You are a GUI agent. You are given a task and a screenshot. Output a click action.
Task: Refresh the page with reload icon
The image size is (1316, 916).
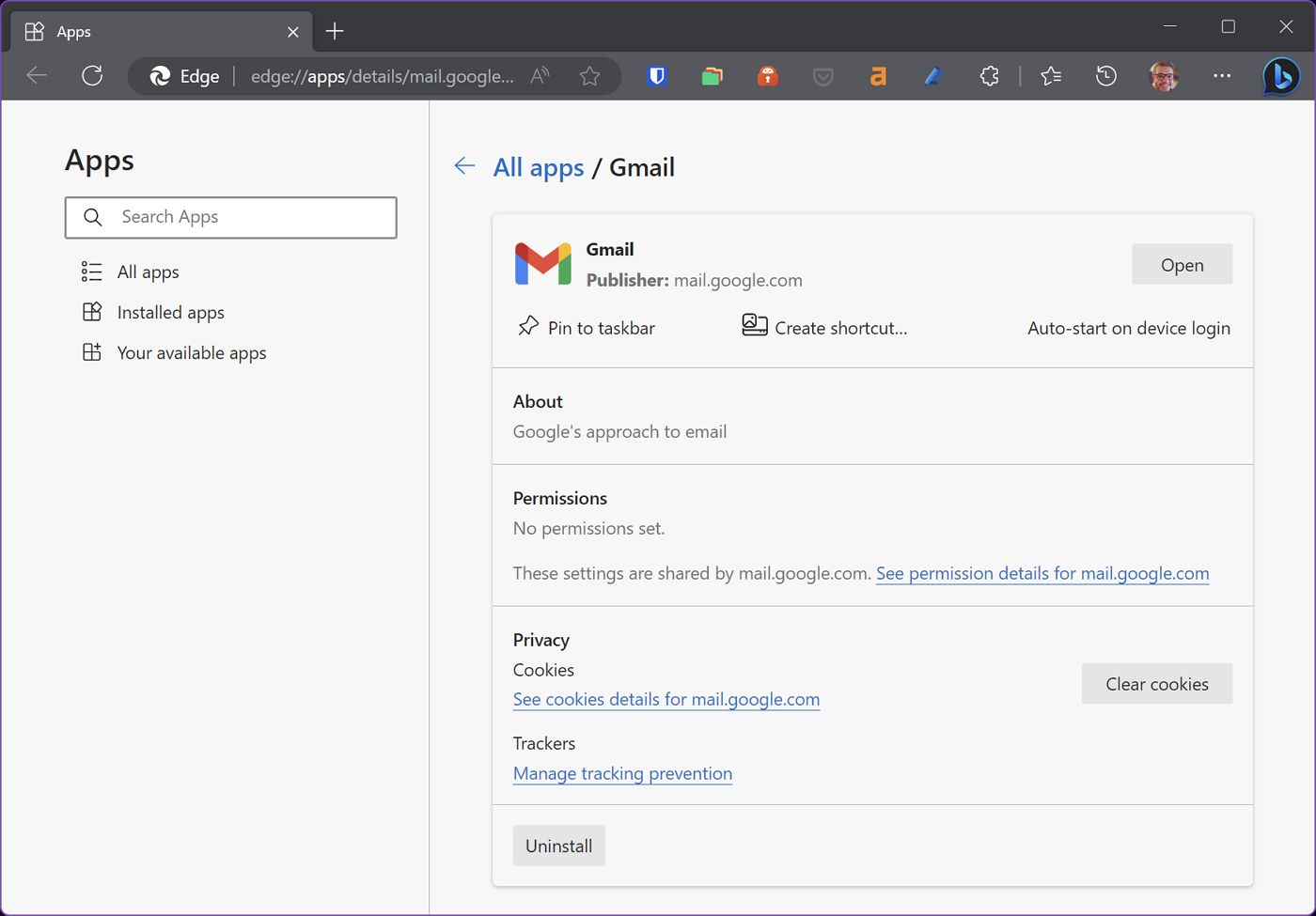92,76
